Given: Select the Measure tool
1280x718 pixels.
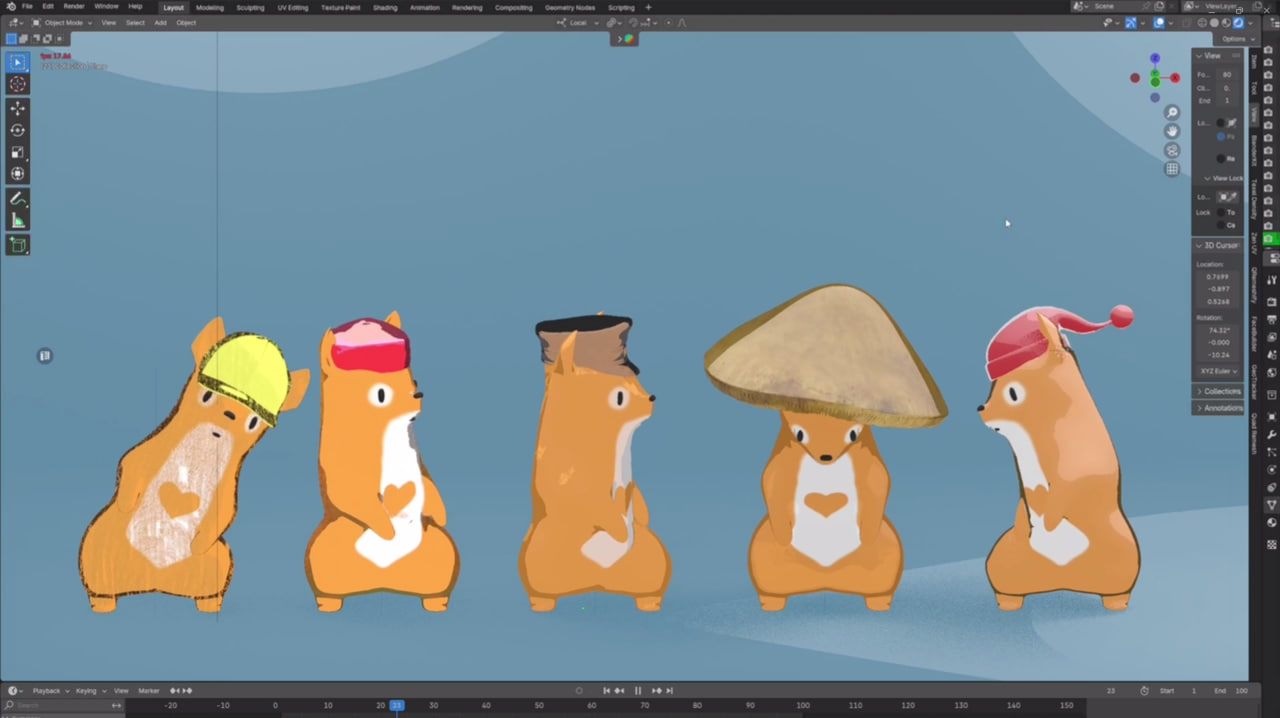Looking at the screenshot, I should pyautogui.click(x=17, y=221).
